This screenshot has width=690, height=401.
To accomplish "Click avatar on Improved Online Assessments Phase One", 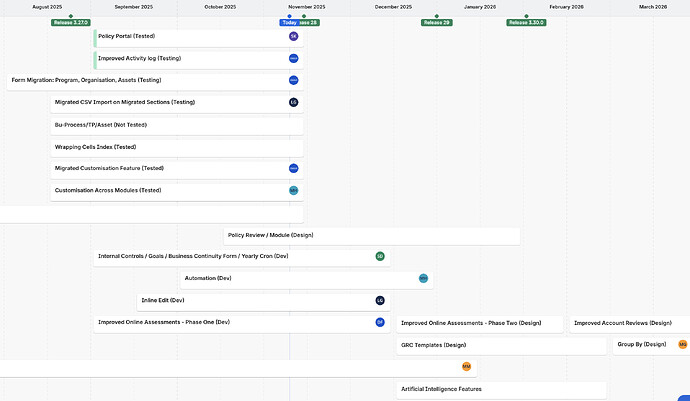I will 380,322.
